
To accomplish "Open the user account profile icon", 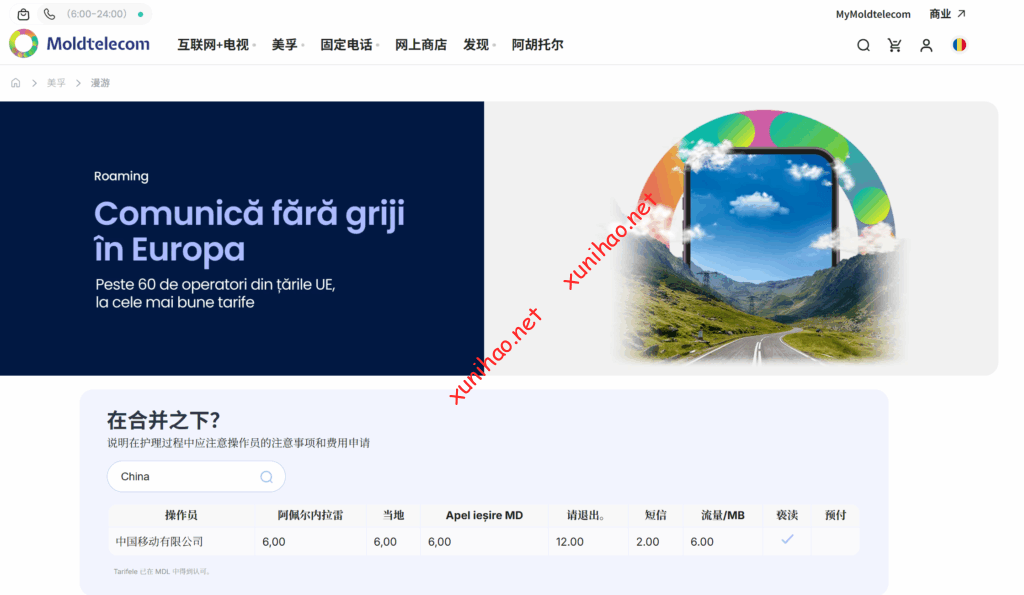I will point(926,45).
